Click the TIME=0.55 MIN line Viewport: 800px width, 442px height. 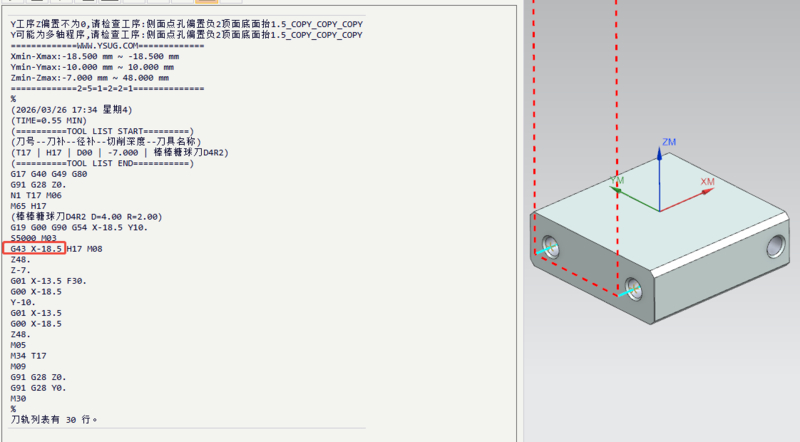(x=49, y=120)
